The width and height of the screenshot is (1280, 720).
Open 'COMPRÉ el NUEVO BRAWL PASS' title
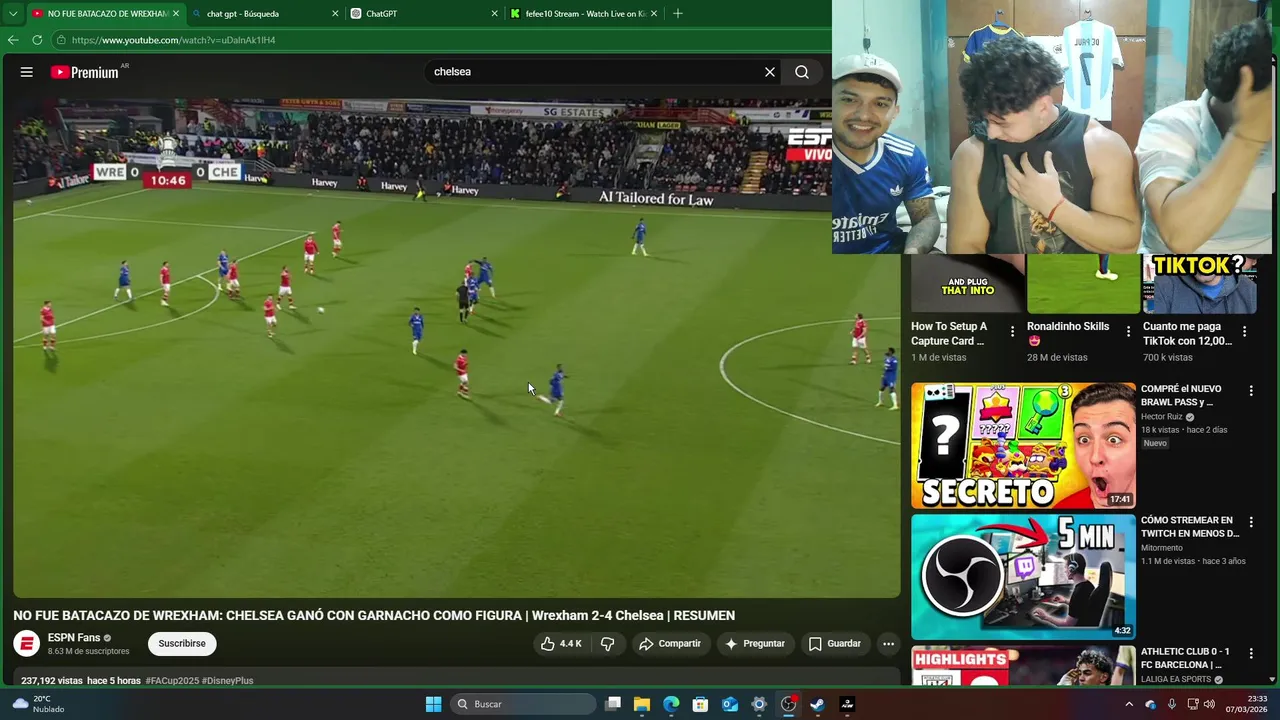tap(1181, 395)
